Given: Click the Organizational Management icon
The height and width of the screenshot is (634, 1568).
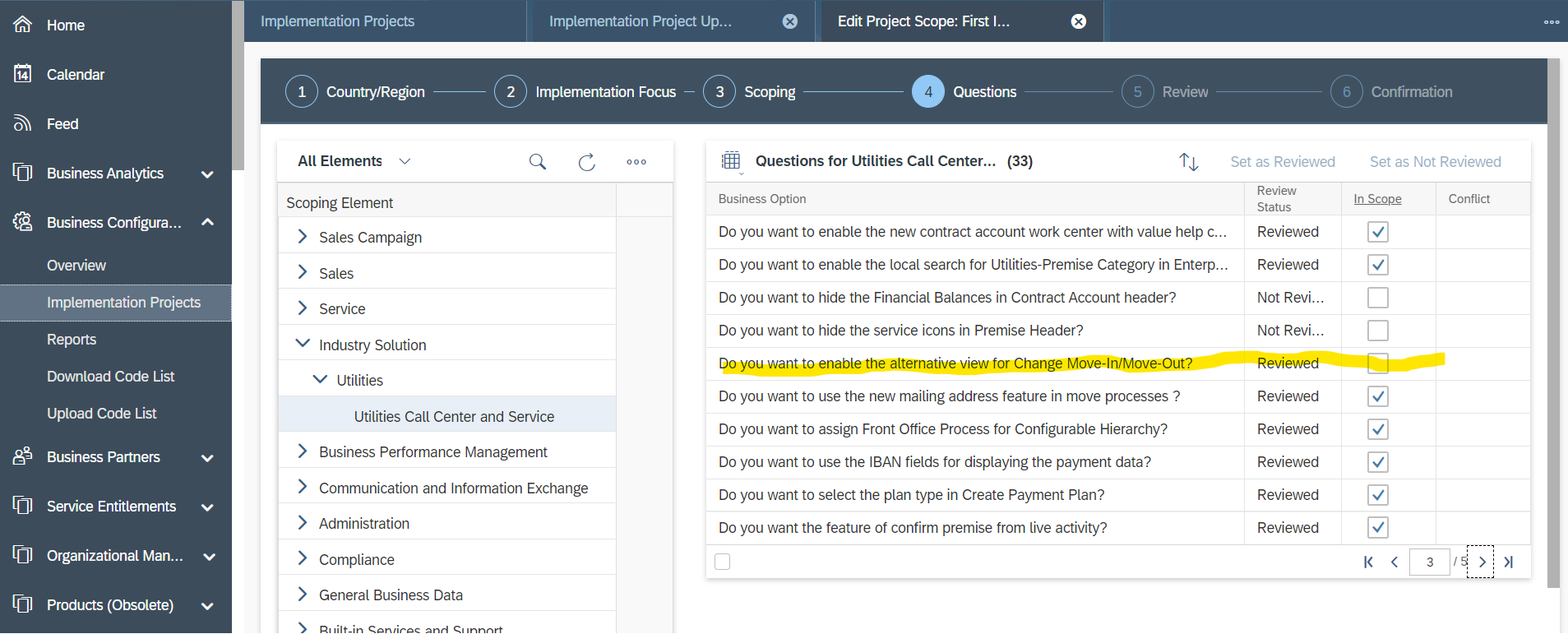Looking at the screenshot, I should [23, 555].
